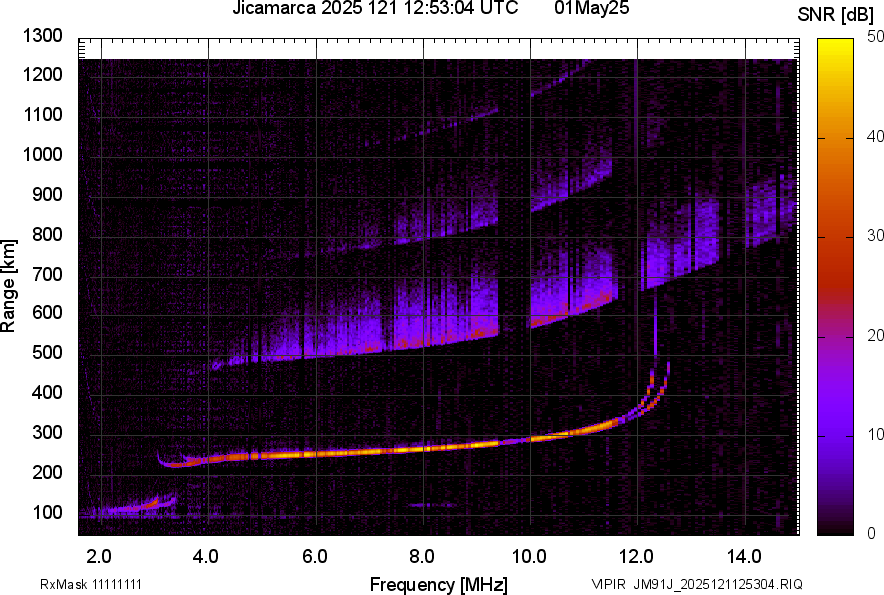Screen dimensions: 884x595
Task: Click the range tick label "700"
Action: (47, 274)
